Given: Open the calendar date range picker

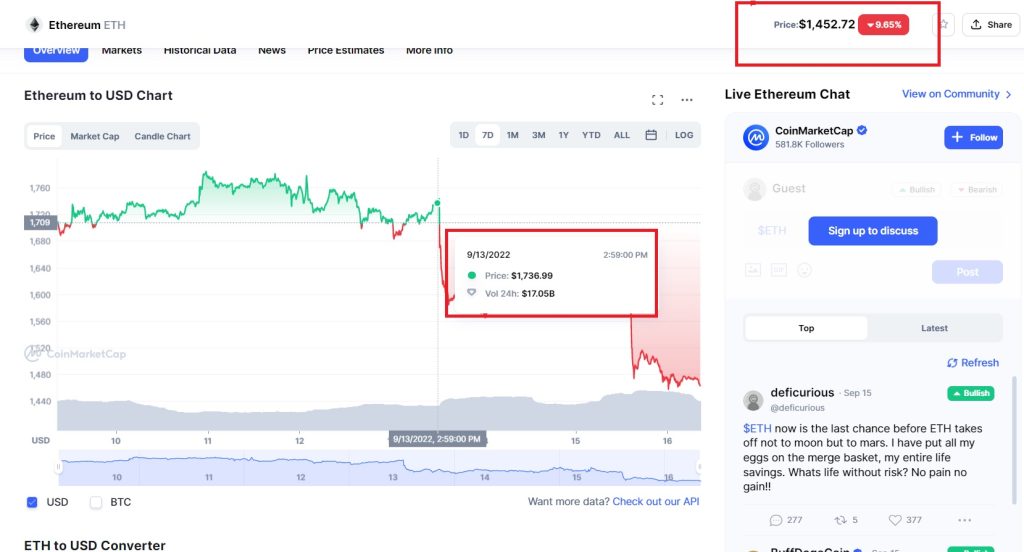Looking at the screenshot, I should (651, 135).
